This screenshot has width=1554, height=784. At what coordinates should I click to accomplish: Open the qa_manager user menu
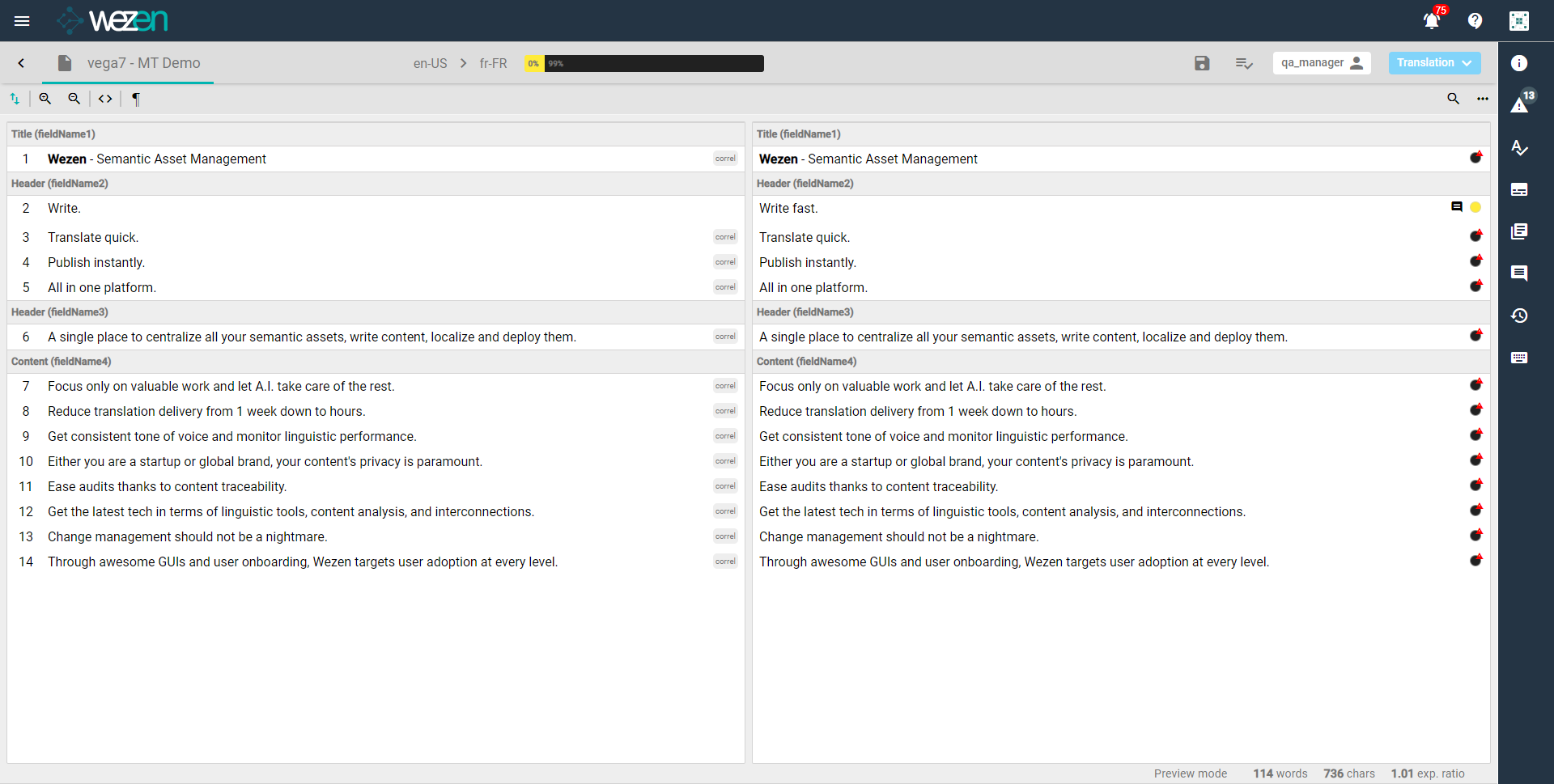click(1322, 63)
